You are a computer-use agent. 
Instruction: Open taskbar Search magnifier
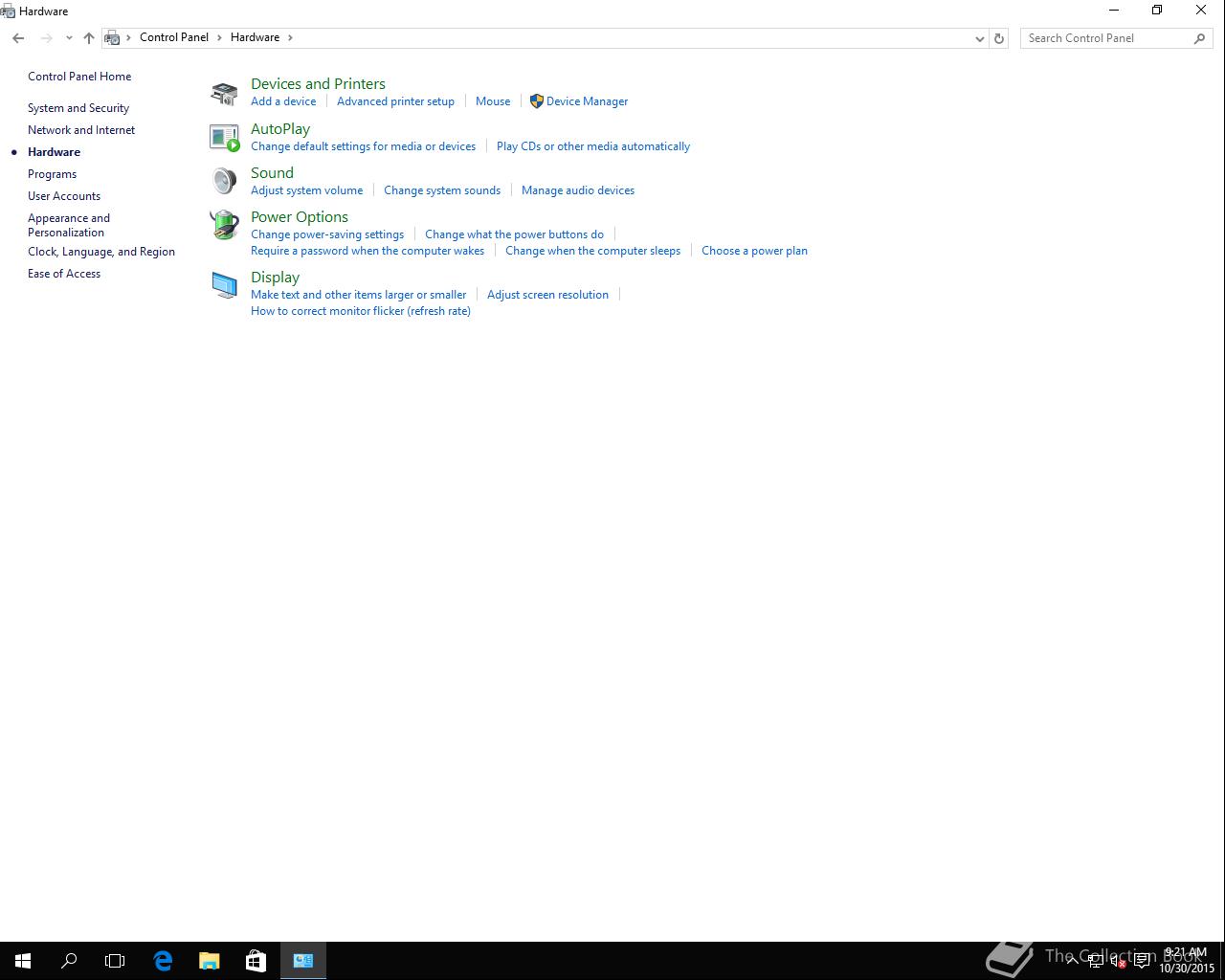pos(69,961)
